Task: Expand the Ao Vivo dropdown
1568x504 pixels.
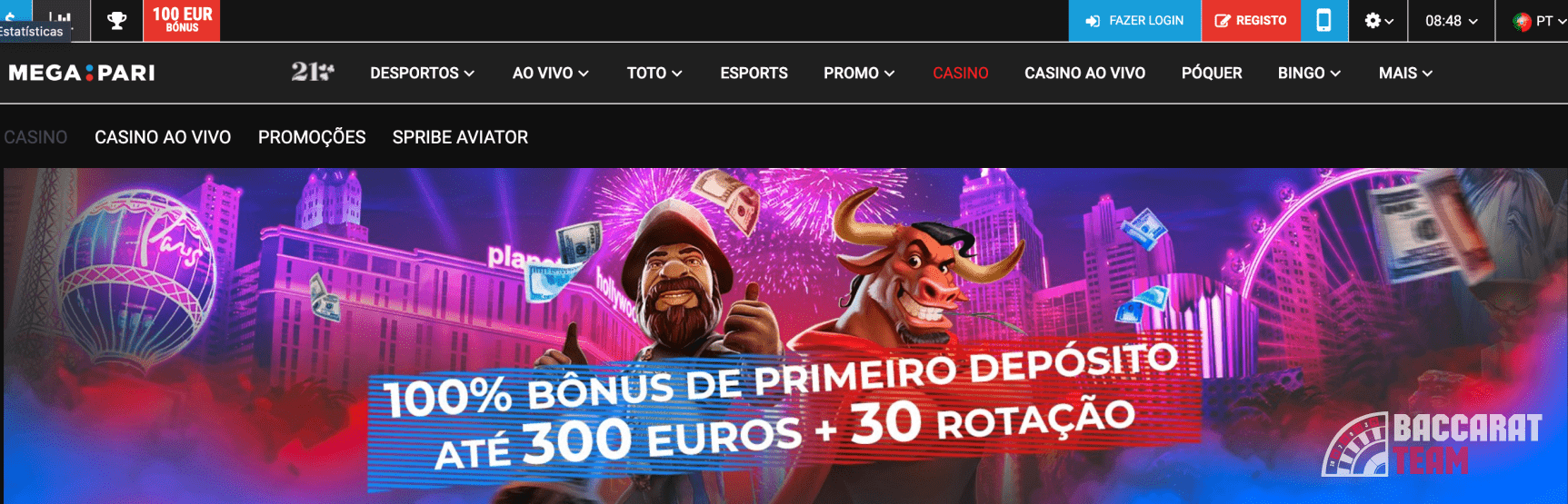Action: coord(550,73)
